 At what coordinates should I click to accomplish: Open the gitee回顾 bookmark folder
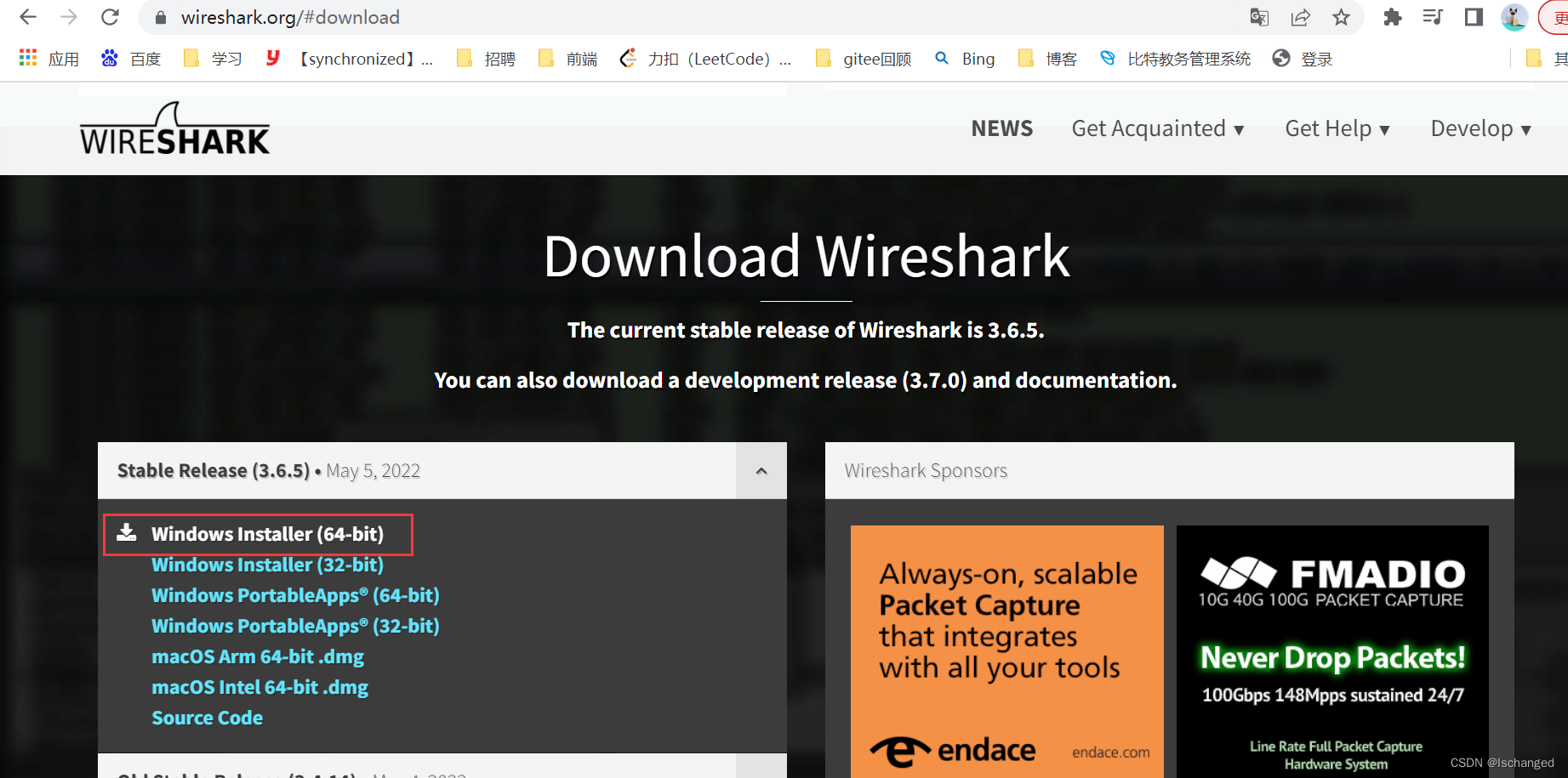coord(863,59)
